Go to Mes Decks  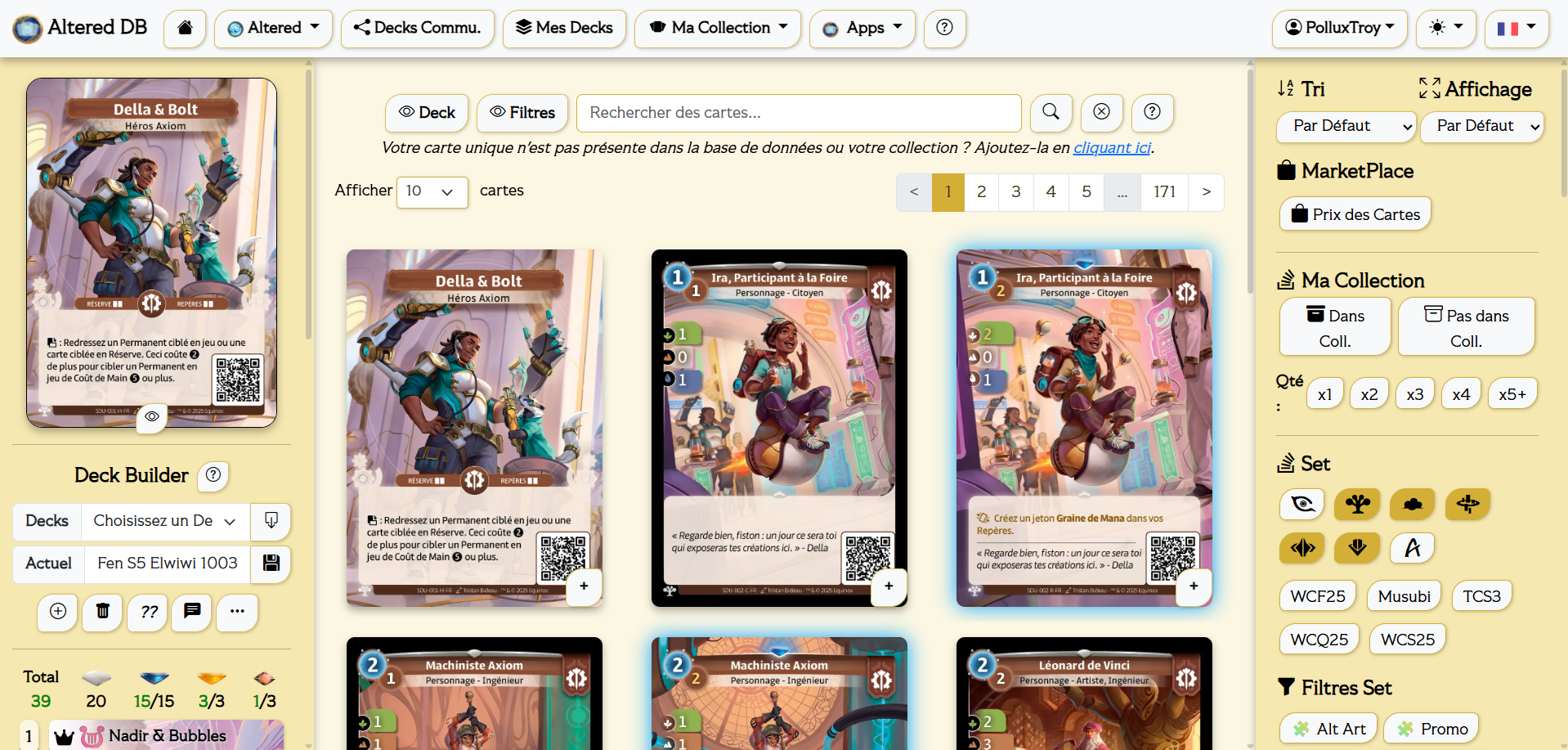pyautogui.click(x=564, y=28)
